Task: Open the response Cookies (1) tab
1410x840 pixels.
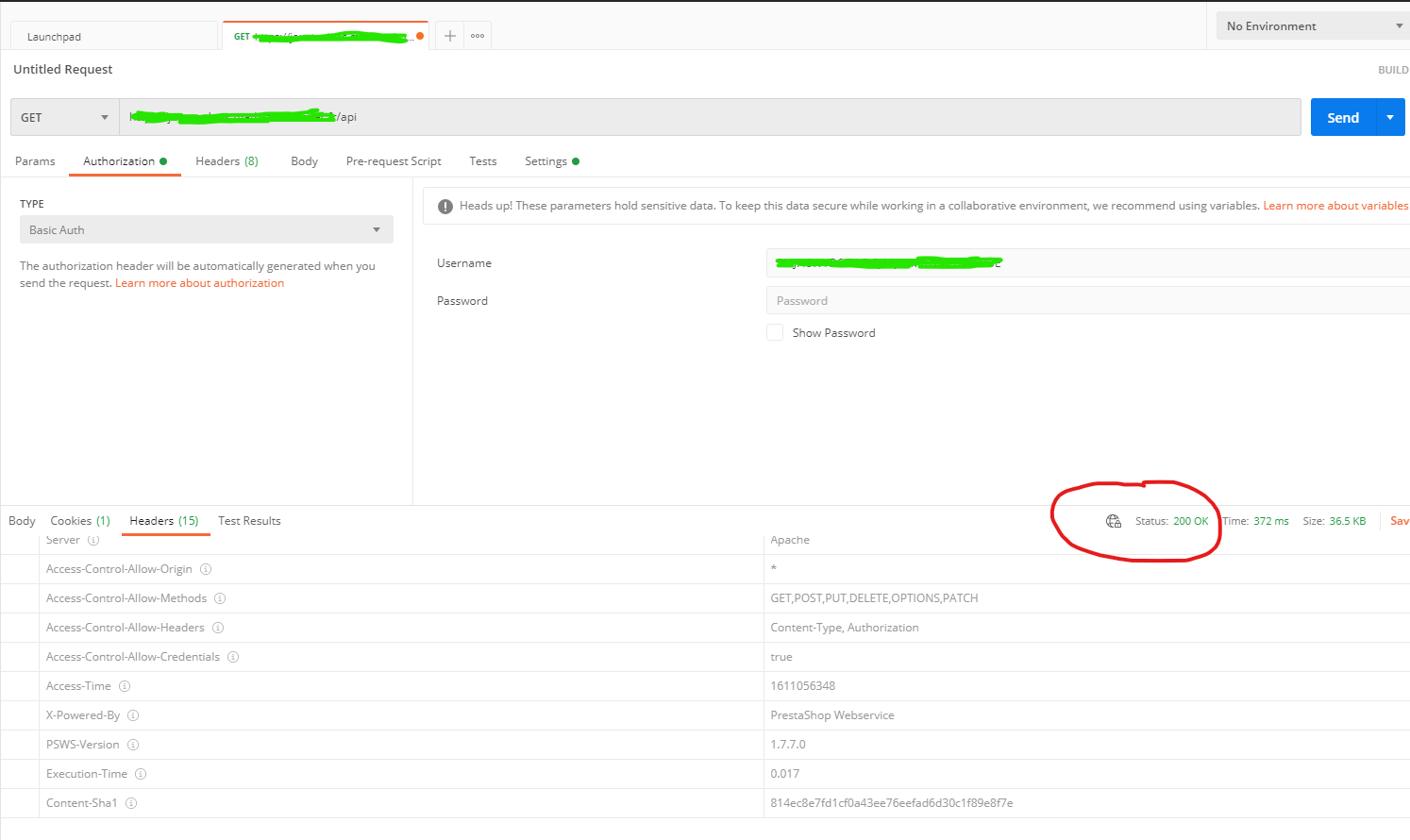Action: pyautogui.click(x=80, y=521)
